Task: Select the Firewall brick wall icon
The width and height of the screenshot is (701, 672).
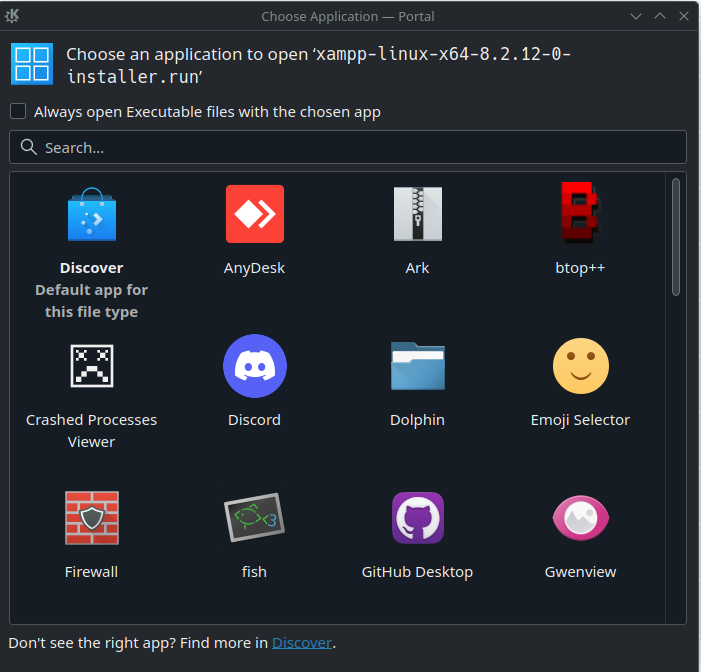Action: 92,518
